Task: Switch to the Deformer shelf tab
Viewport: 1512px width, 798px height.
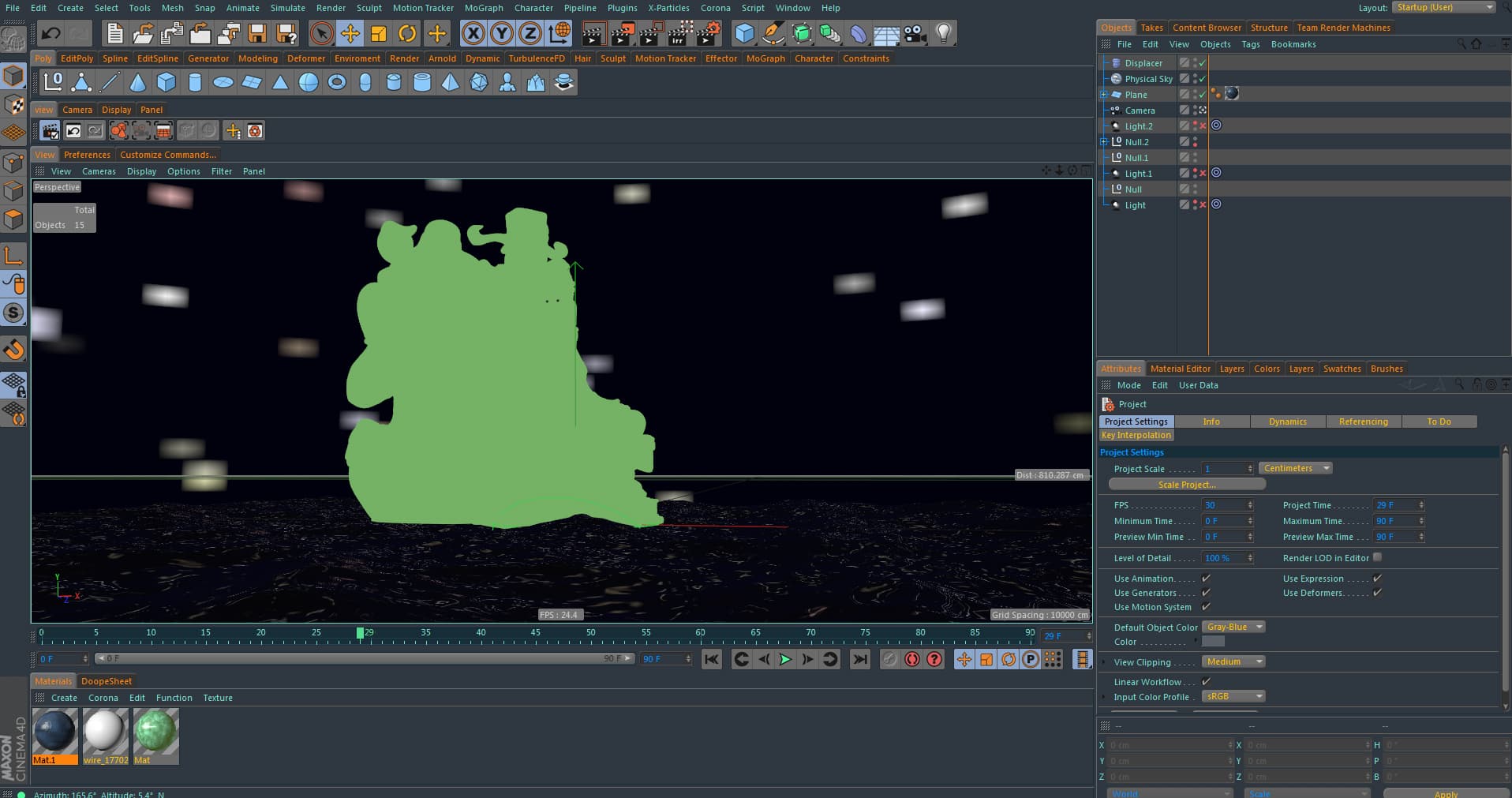Action: (x=305, y=58)
